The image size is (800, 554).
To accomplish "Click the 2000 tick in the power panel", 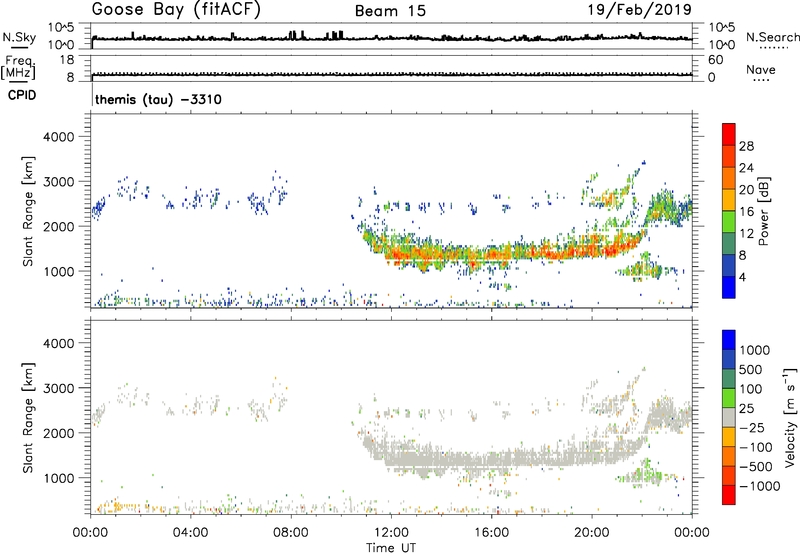I will pos(58,226).
